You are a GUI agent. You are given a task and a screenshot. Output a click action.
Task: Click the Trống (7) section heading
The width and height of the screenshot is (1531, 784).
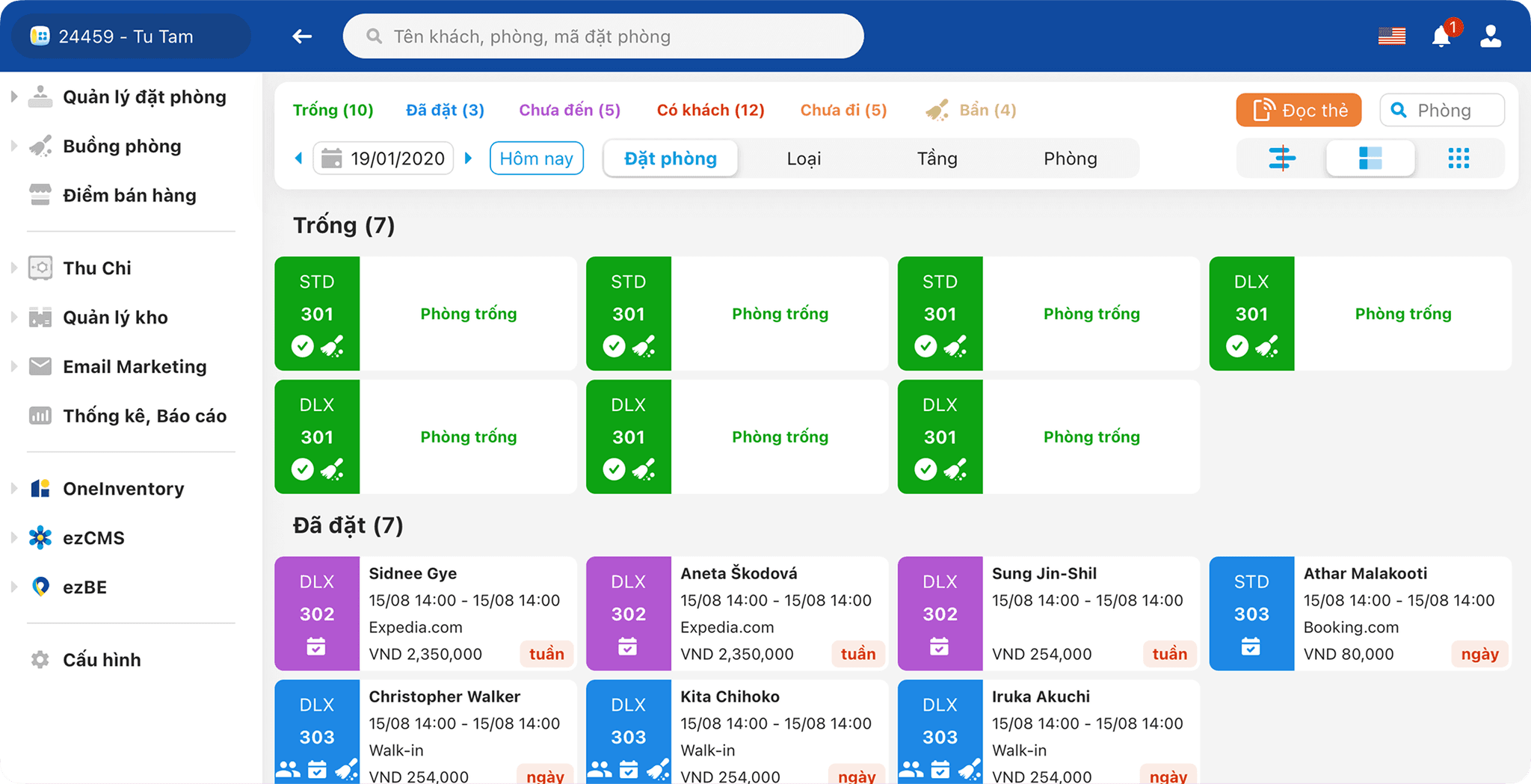pos(344,225)
